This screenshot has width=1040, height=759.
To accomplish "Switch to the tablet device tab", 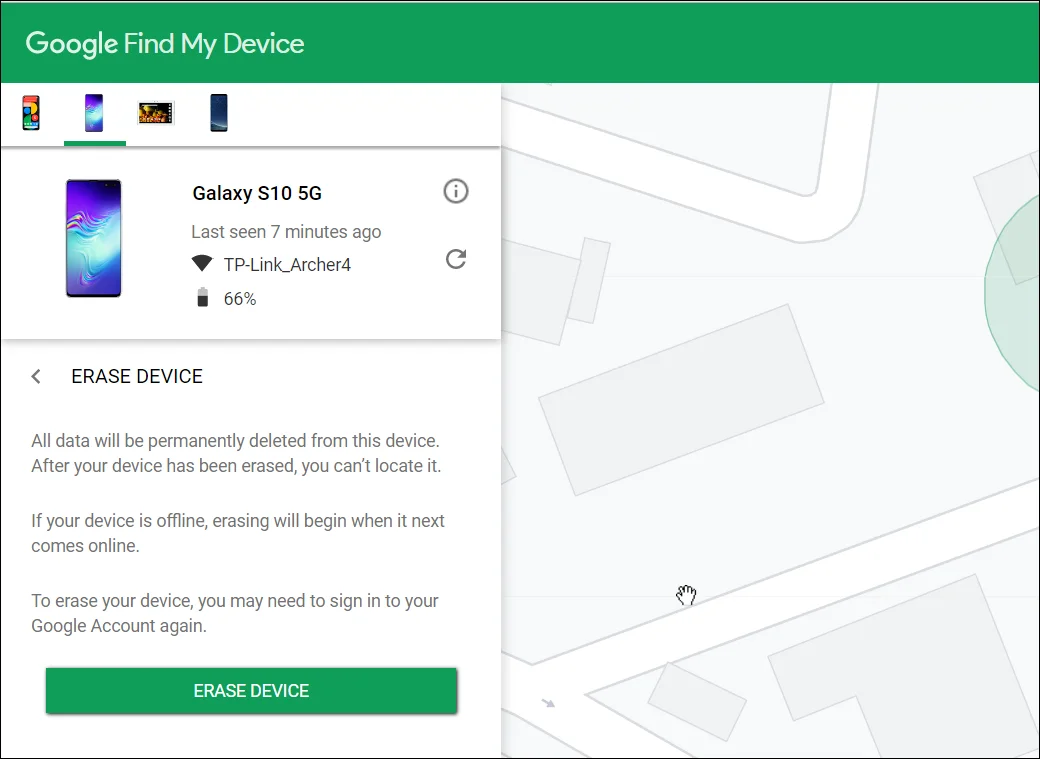I will (x=156, y=113).
